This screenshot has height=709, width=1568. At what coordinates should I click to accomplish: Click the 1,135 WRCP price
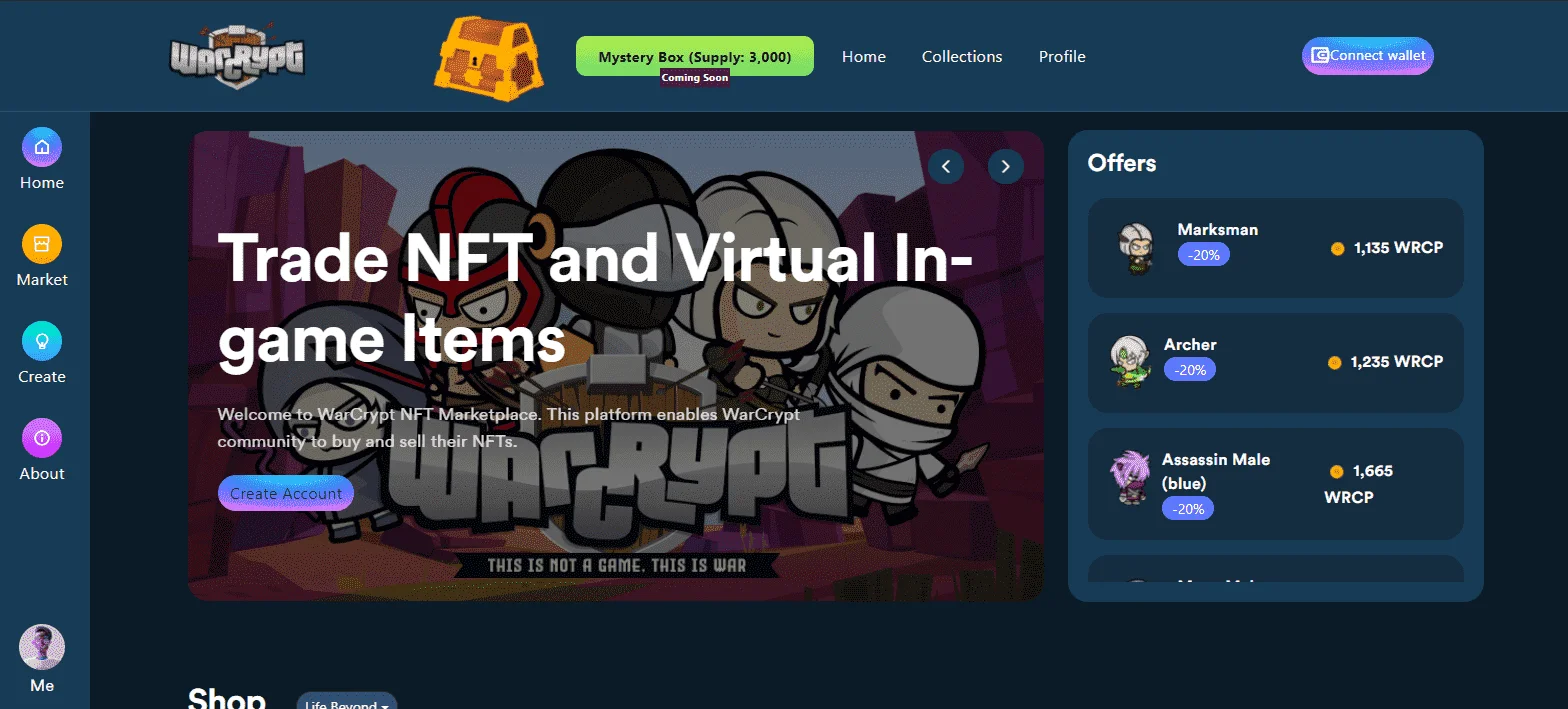(1399, 247)
